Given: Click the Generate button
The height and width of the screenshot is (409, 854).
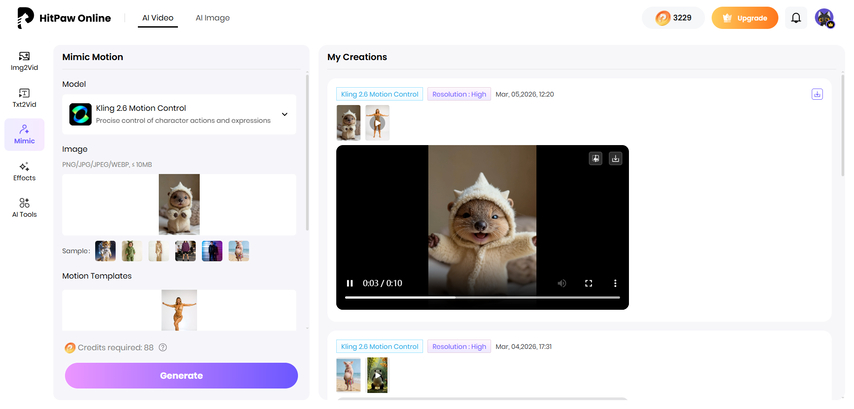Looking at the screenshot, I should (x=181, y=375).
